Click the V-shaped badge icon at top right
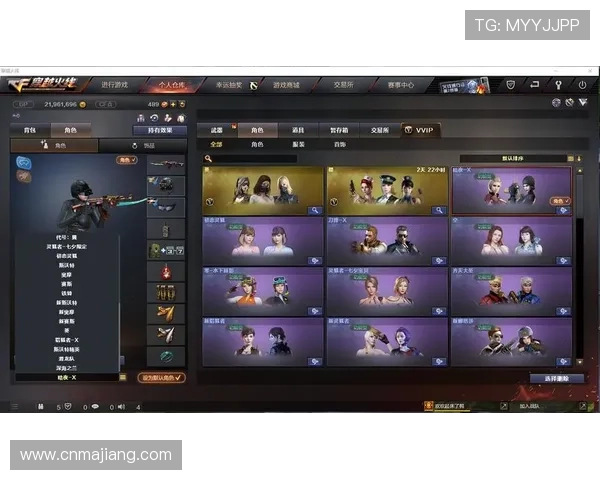Viewport: 600px width, 480px height. click(583, 102)
